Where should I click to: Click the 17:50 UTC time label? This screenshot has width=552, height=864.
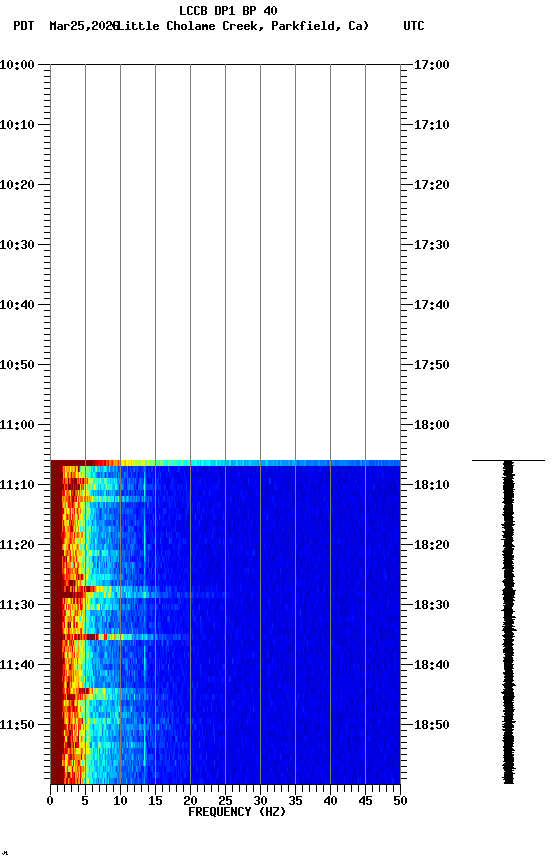click(432, 365)
